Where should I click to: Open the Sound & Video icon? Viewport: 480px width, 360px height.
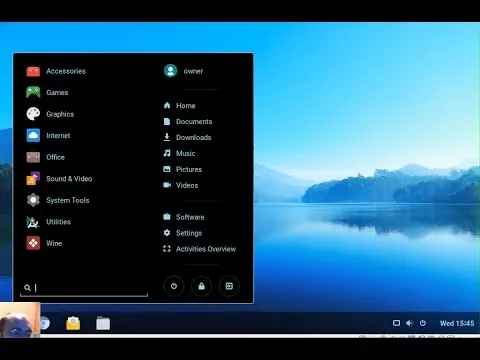[33, 178]
